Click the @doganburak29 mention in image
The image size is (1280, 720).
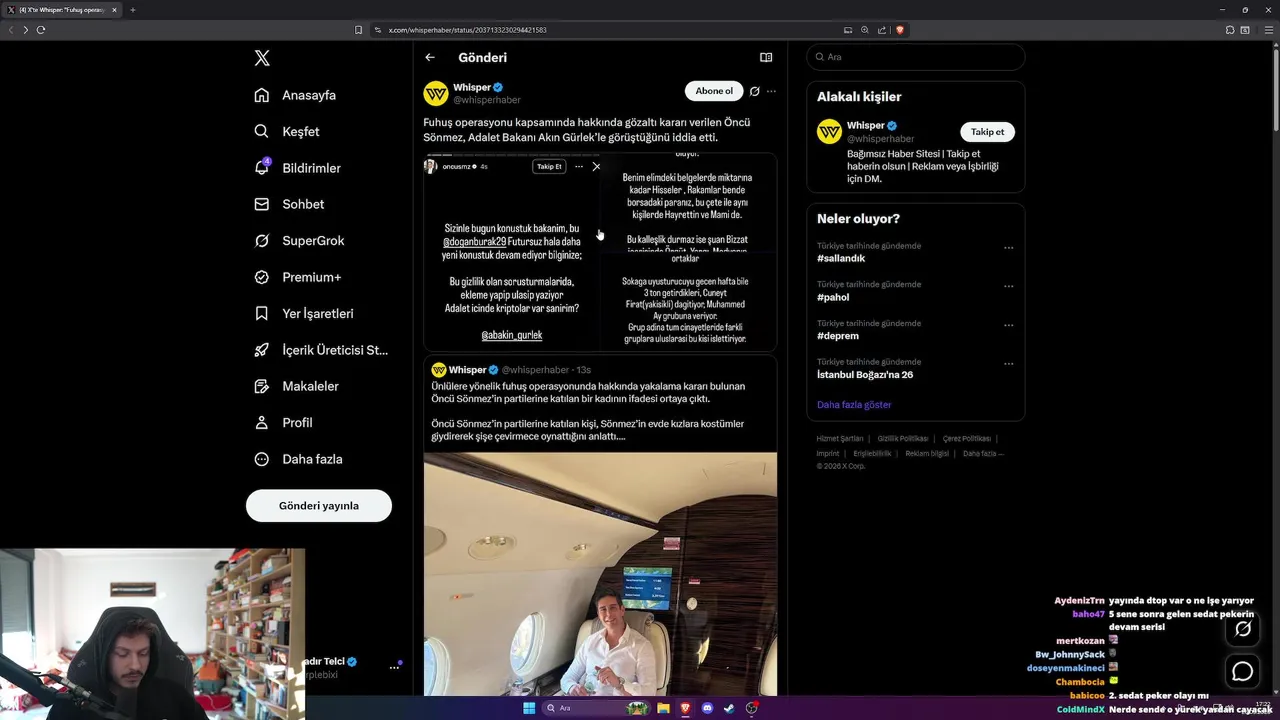click(x=475, y=242)
